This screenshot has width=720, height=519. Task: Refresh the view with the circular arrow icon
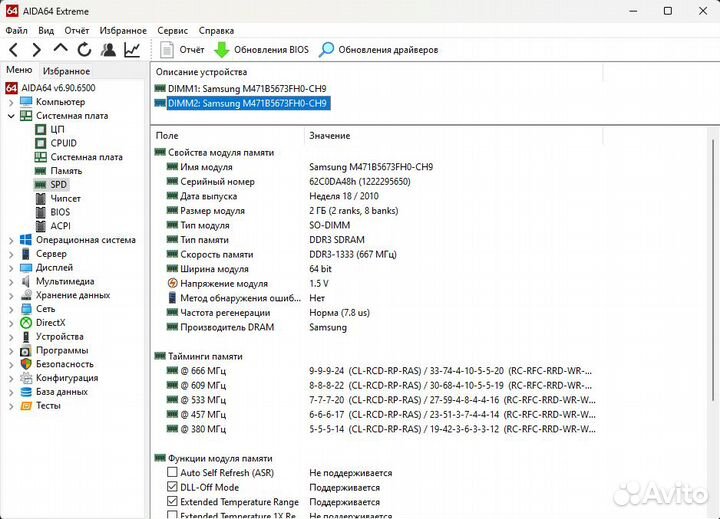click(x=84, y=50)
